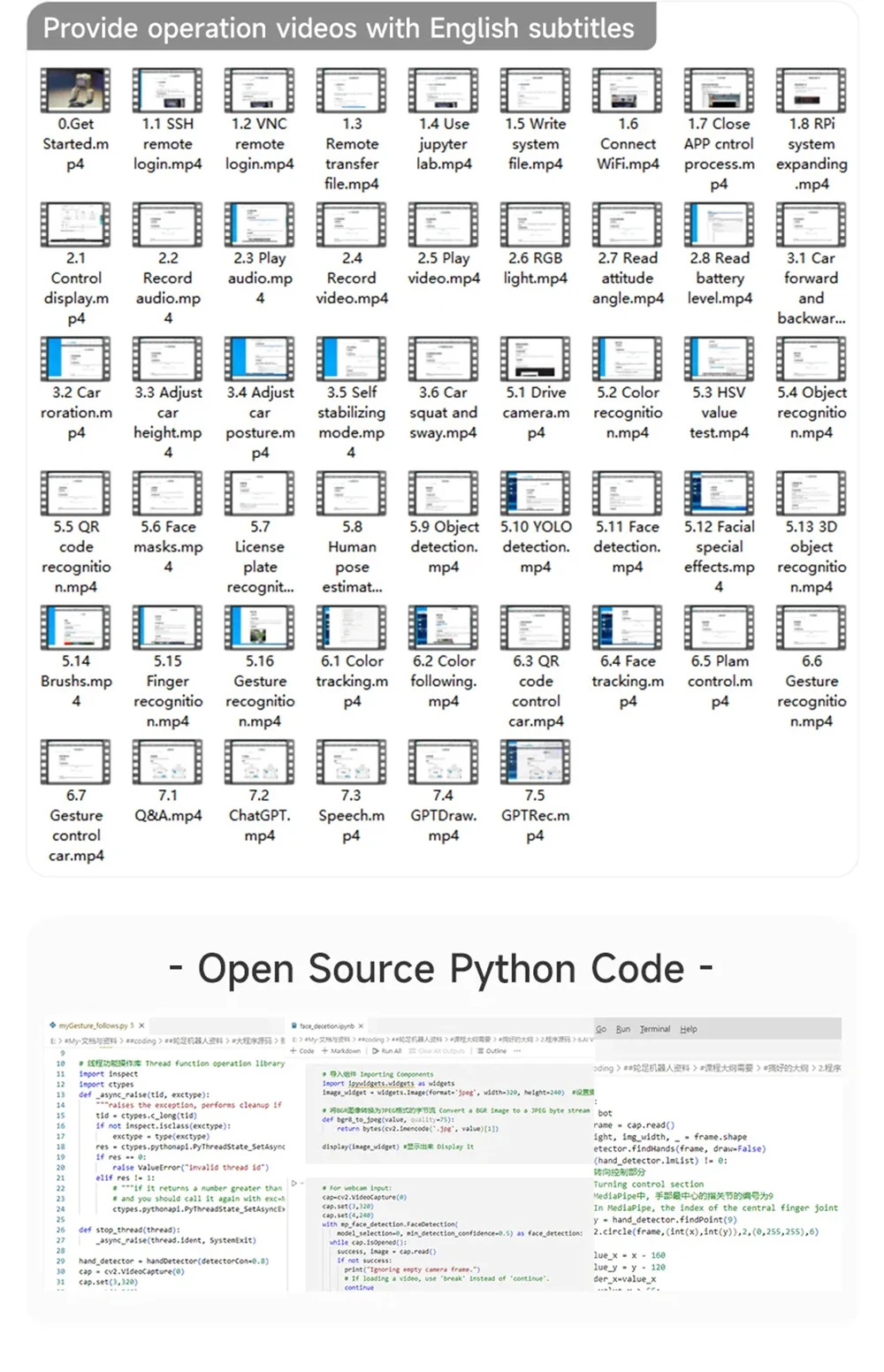Click Run All in notebook toolbar
Viewport: 884px width, 1372px height.
tap(387, 1051)
